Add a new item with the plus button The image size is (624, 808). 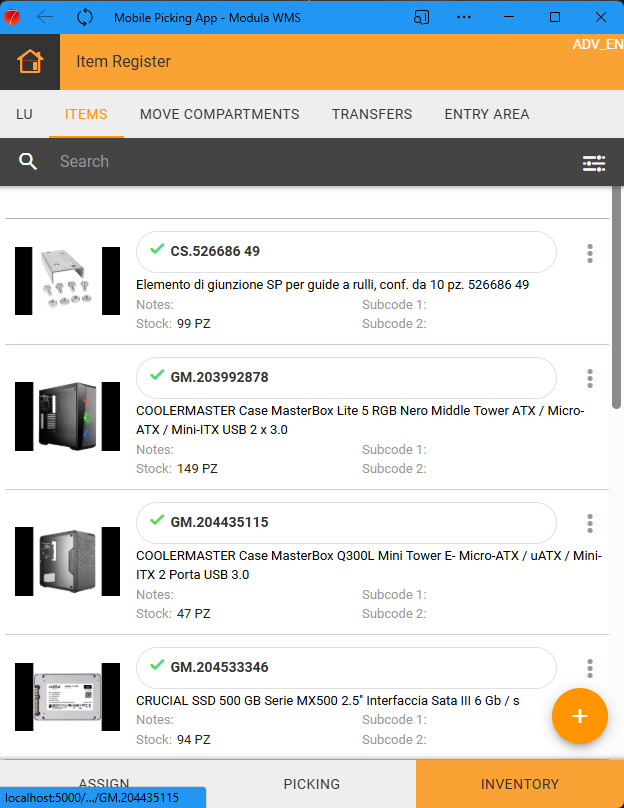coord(580,716)
